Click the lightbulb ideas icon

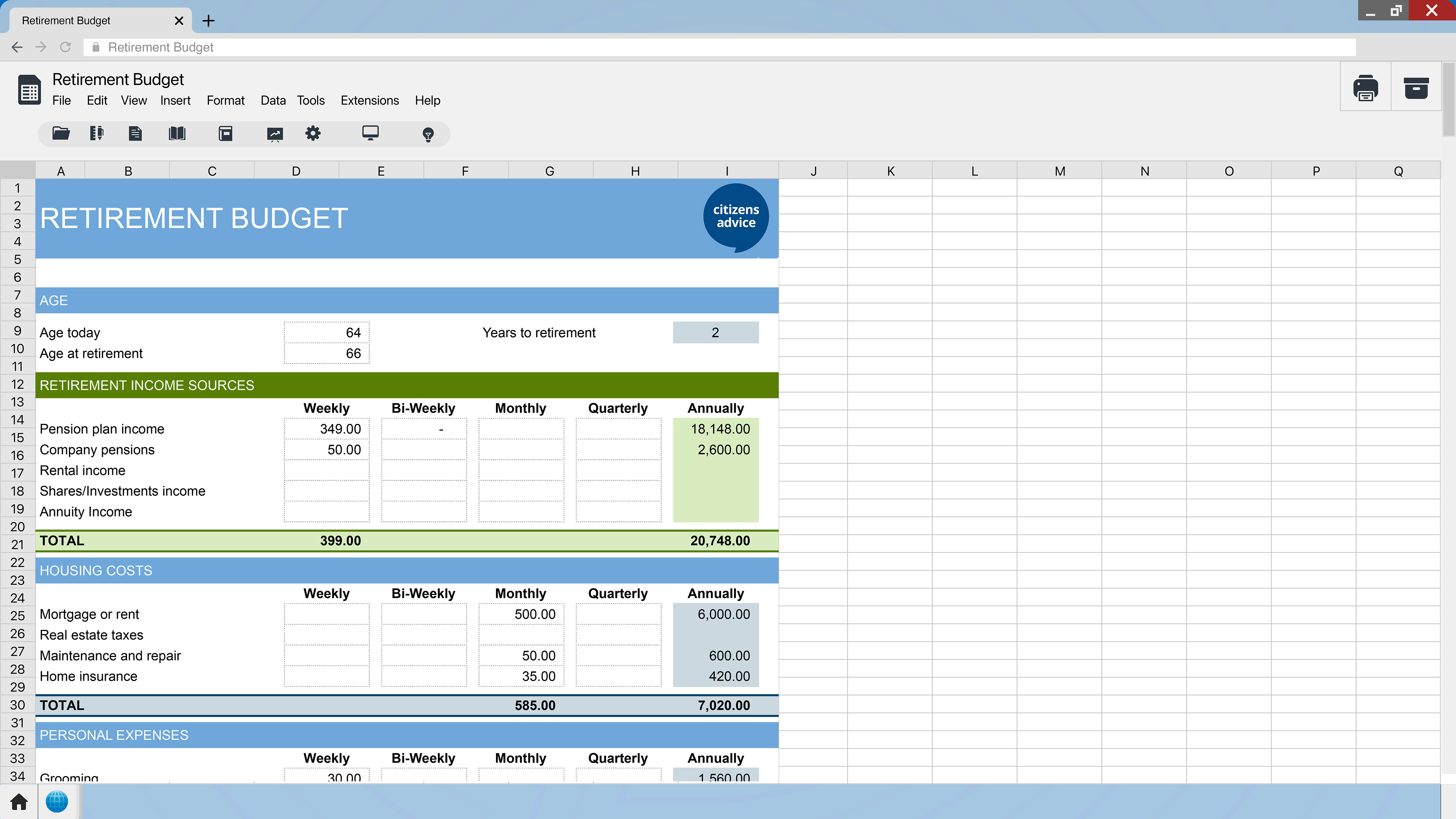click(428, 135)
